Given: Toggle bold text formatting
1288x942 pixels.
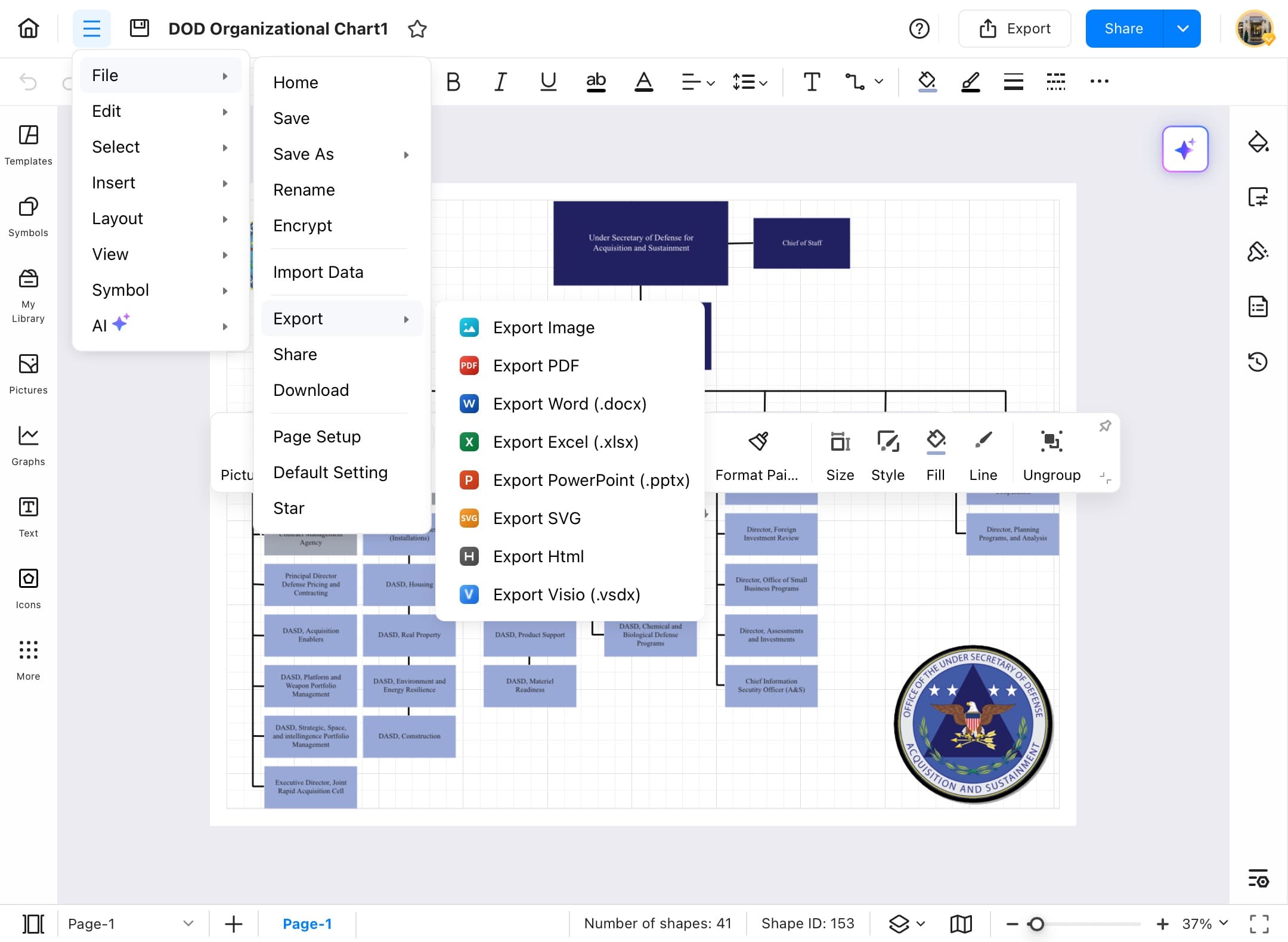Looking at the screenshot, I should coord(453,82).
